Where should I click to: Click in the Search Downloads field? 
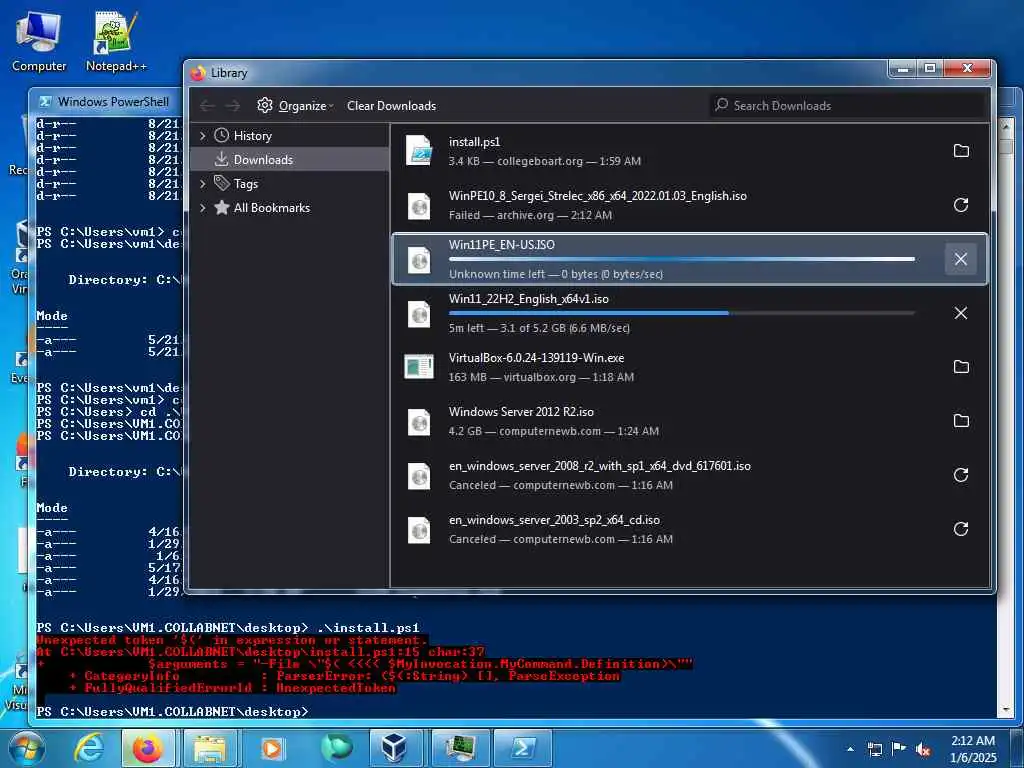pyautogui.click(x=848, y=105)
